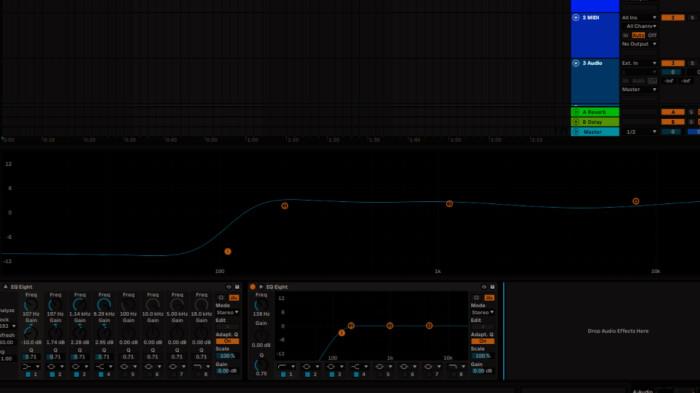Viewport: 700px width, 393px height.
Task: Toggle Adapt. Q On in first EQ Eight
Action: pos(227,341)
